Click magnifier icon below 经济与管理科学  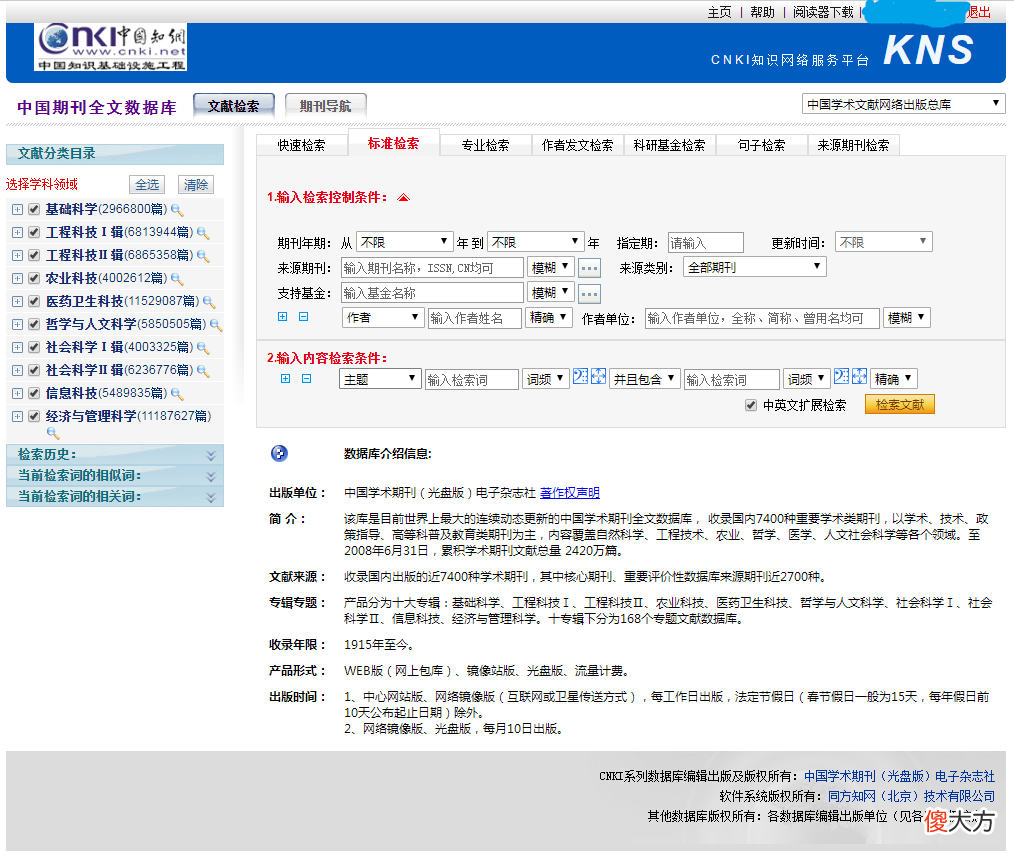click(53, 433)
